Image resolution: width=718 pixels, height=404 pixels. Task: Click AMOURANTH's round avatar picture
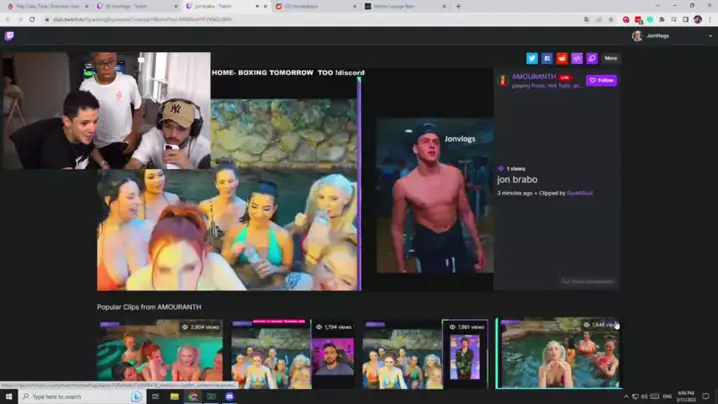pyautogui.click(x=503, y=80)
